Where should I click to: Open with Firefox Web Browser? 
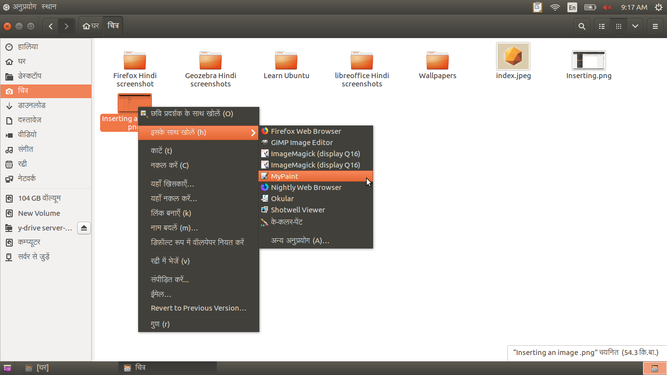coord(316,131)
